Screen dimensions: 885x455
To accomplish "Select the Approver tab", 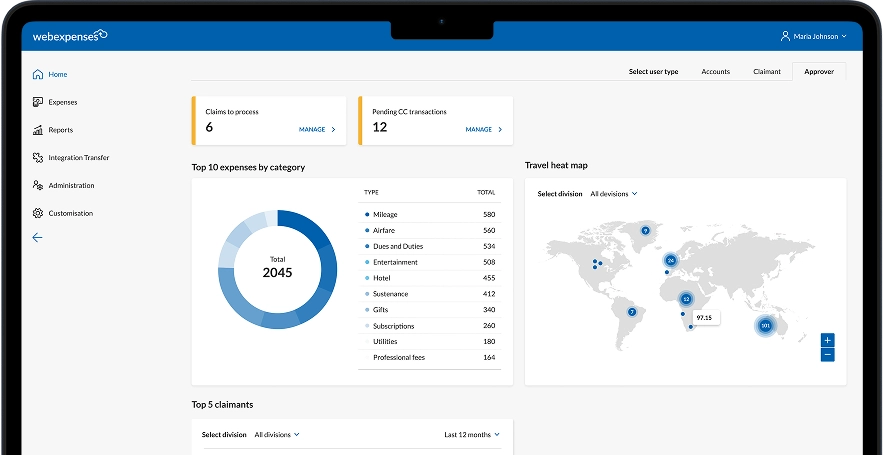I will click(818, 72).
